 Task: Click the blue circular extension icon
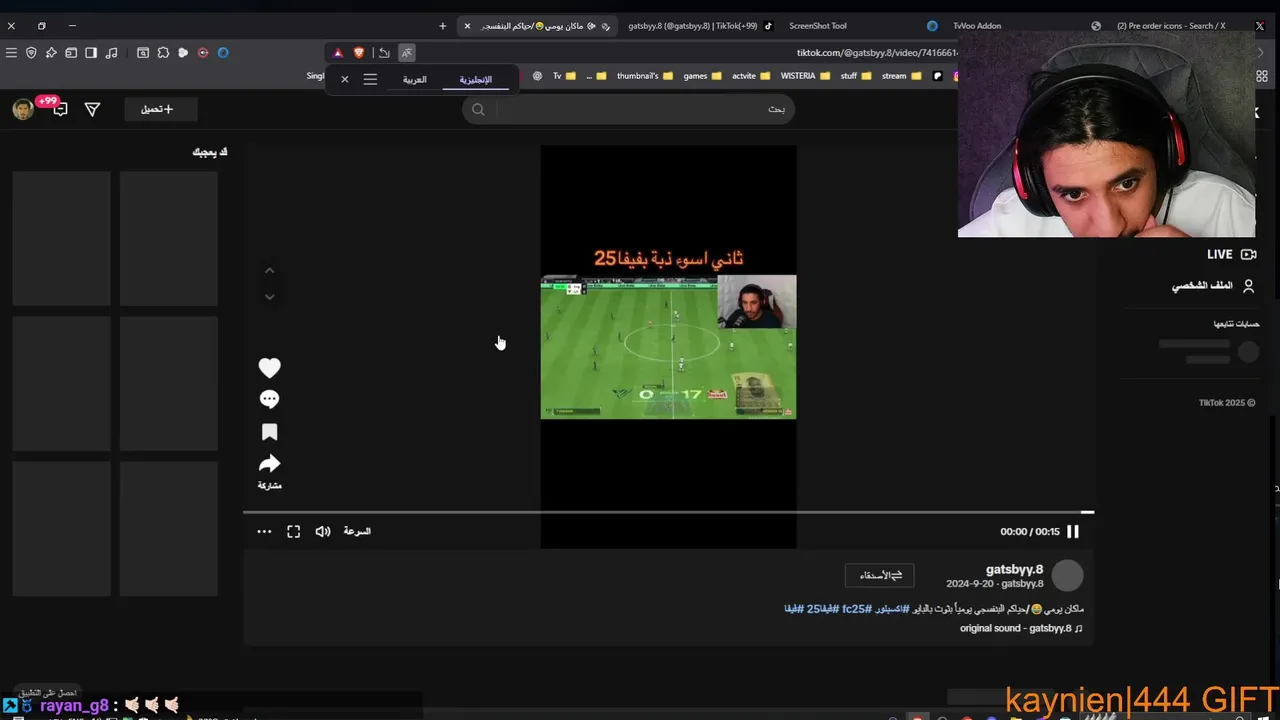223,53
